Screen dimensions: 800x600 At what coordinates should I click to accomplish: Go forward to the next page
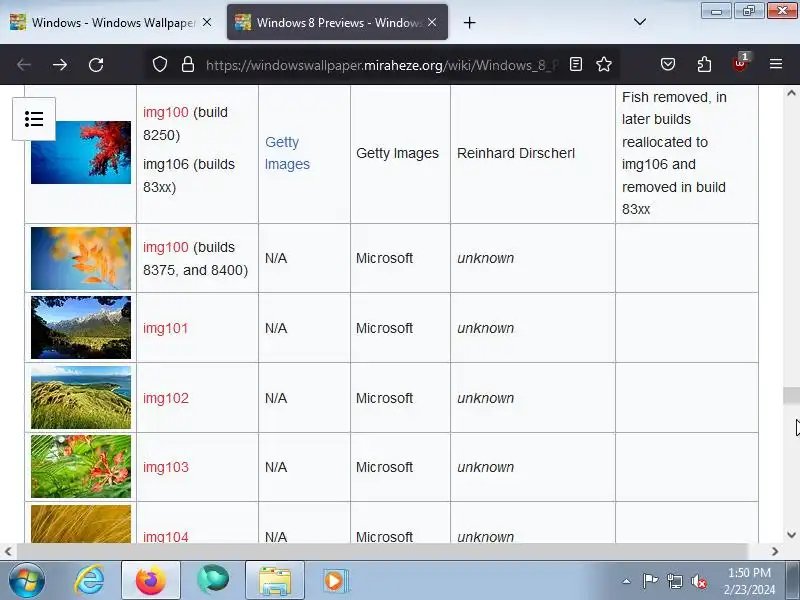[x=60, y=65]
